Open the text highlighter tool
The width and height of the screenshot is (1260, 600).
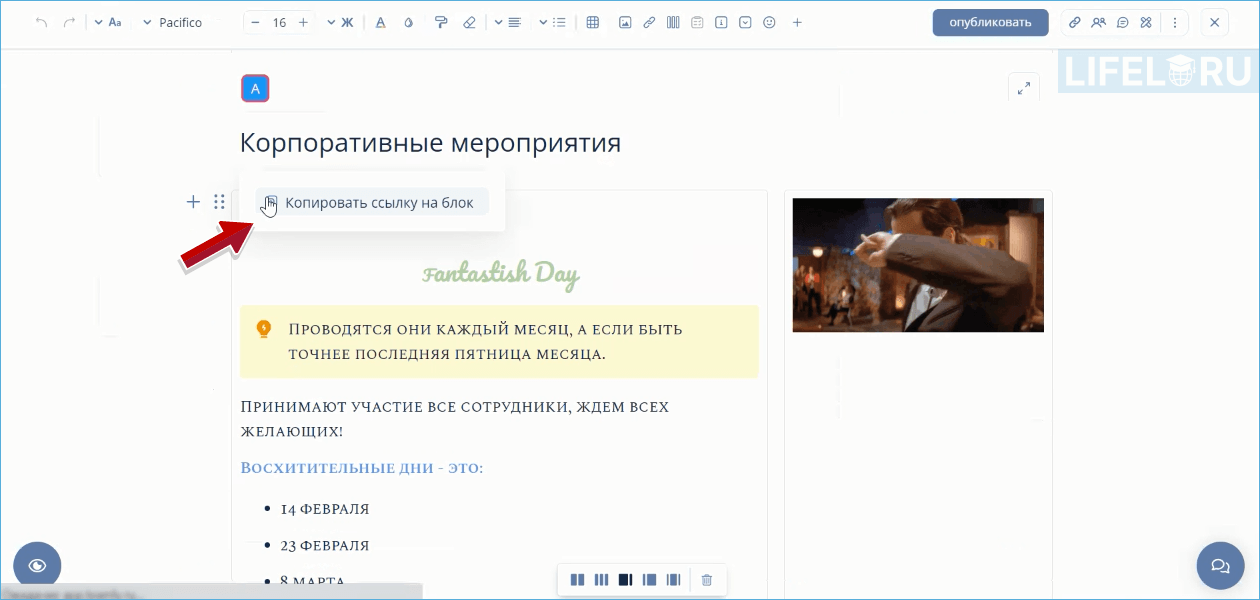pyautogui.click(x=441, y=22)
